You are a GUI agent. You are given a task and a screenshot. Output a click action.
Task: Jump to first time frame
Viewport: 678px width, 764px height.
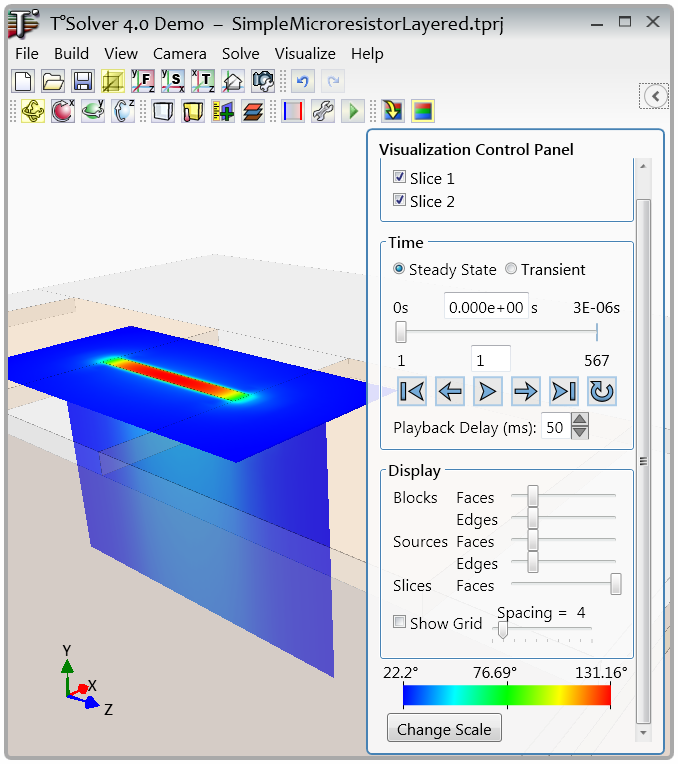point(412,391)
